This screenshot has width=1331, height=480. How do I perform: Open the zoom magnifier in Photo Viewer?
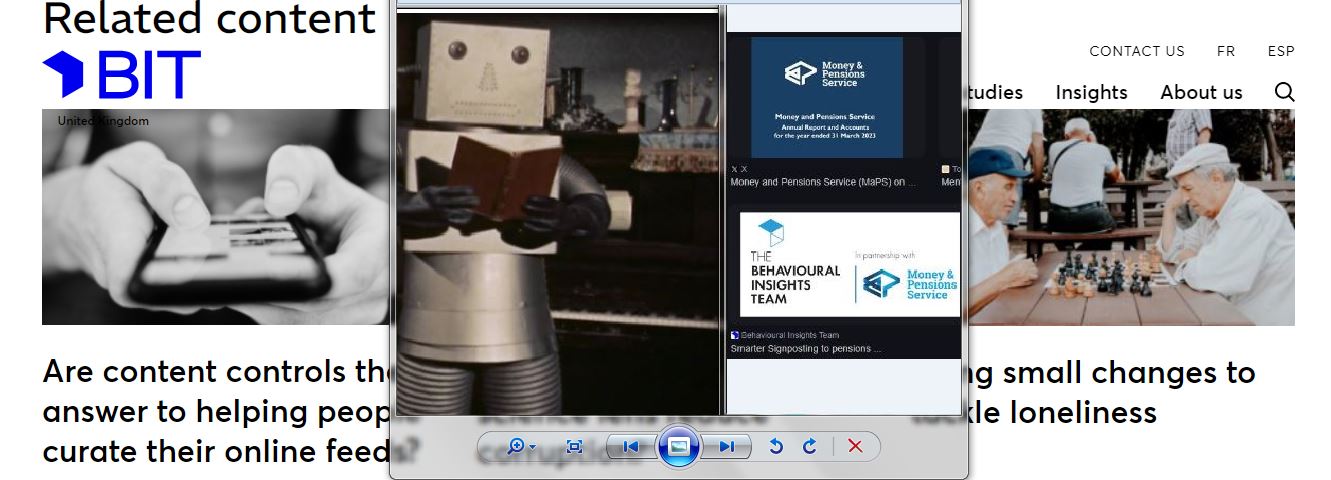(x=516, y=447)
